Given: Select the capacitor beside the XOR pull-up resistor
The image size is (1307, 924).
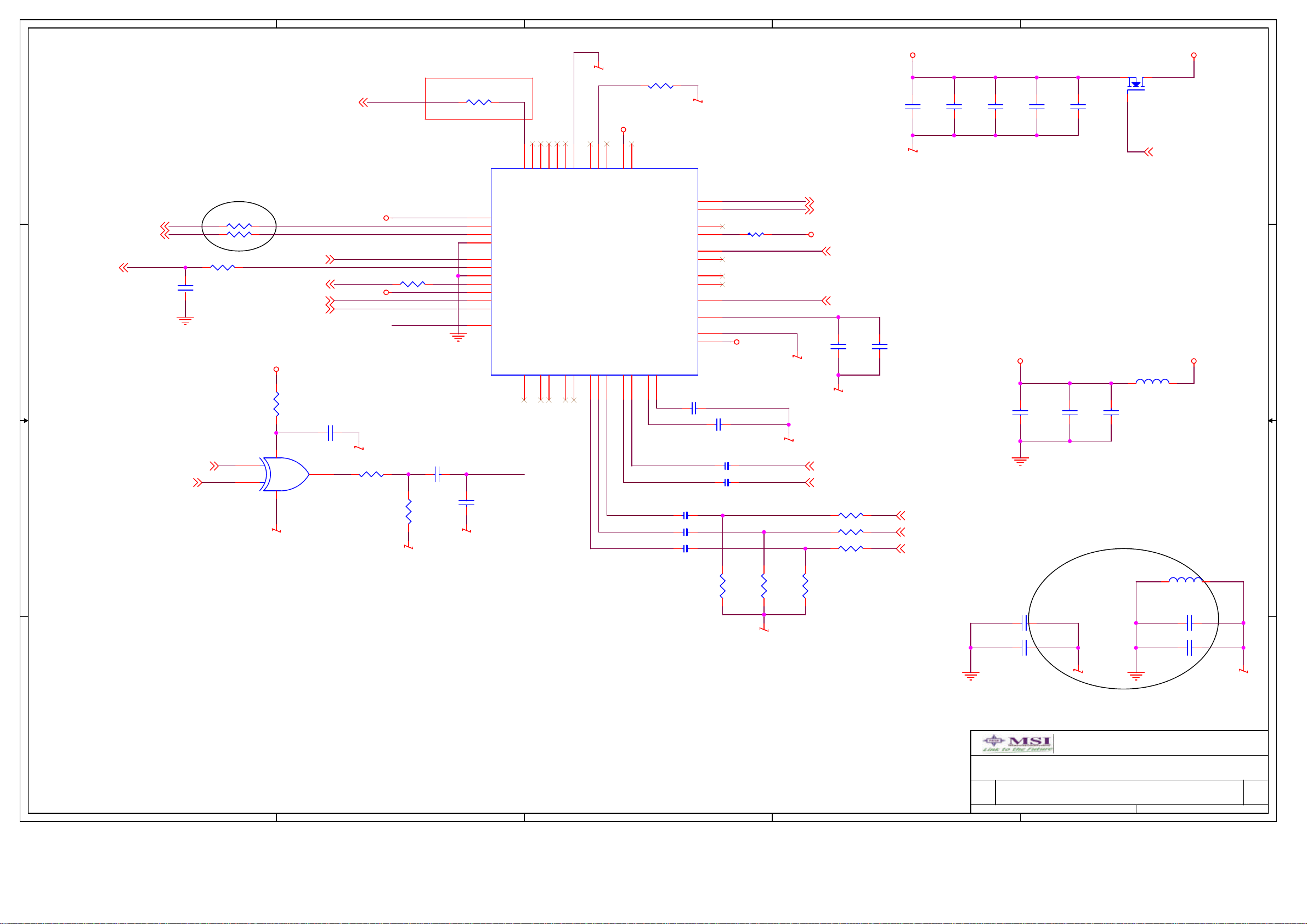Looking at the screenshot, I should (x=331, y=433).
